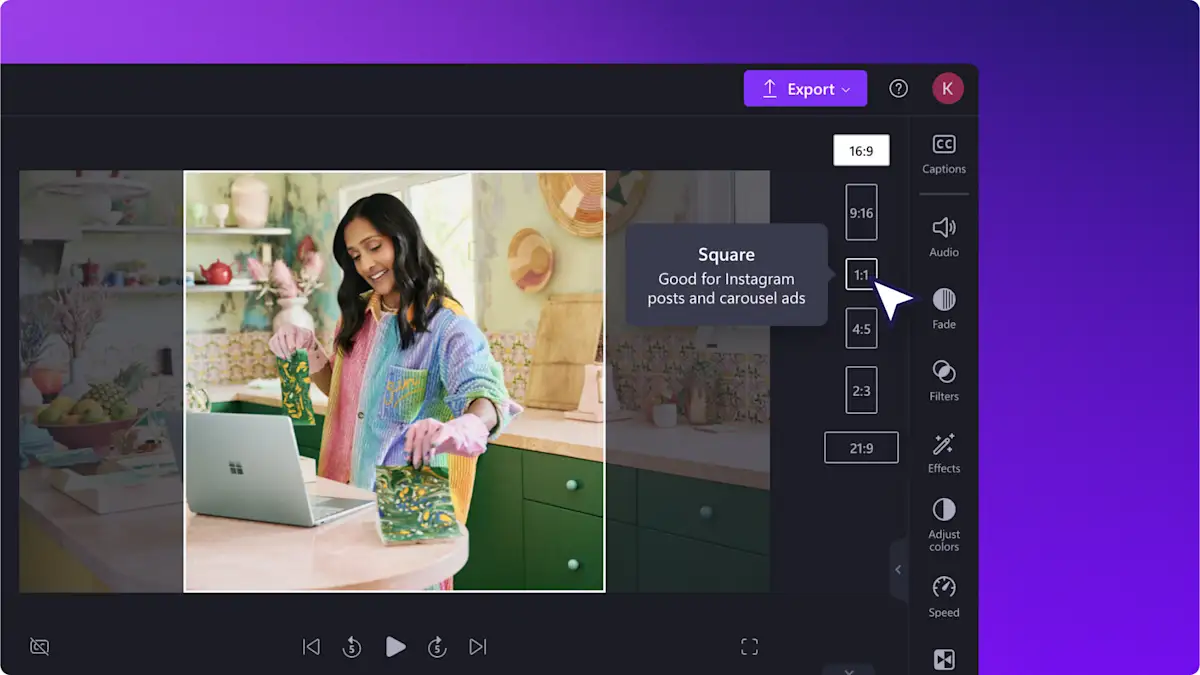
Task: Select the picture-in-picture icon below Speed
Action: point(943,658)
